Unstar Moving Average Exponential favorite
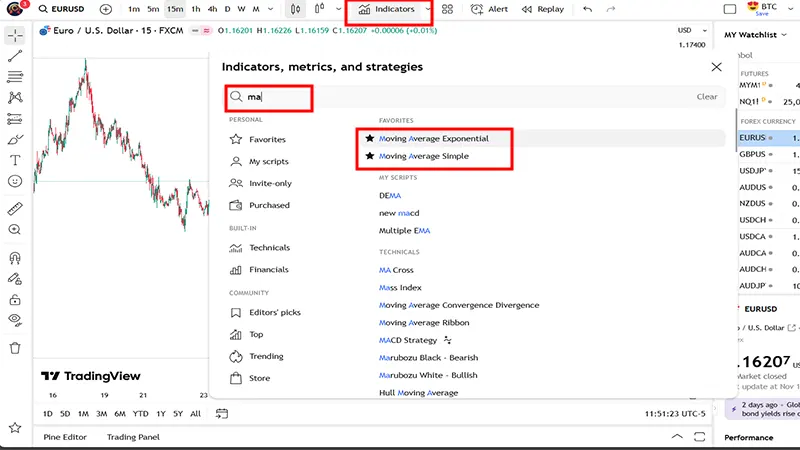The height and width of the screenshot is (450, 800). pos(370,138)
